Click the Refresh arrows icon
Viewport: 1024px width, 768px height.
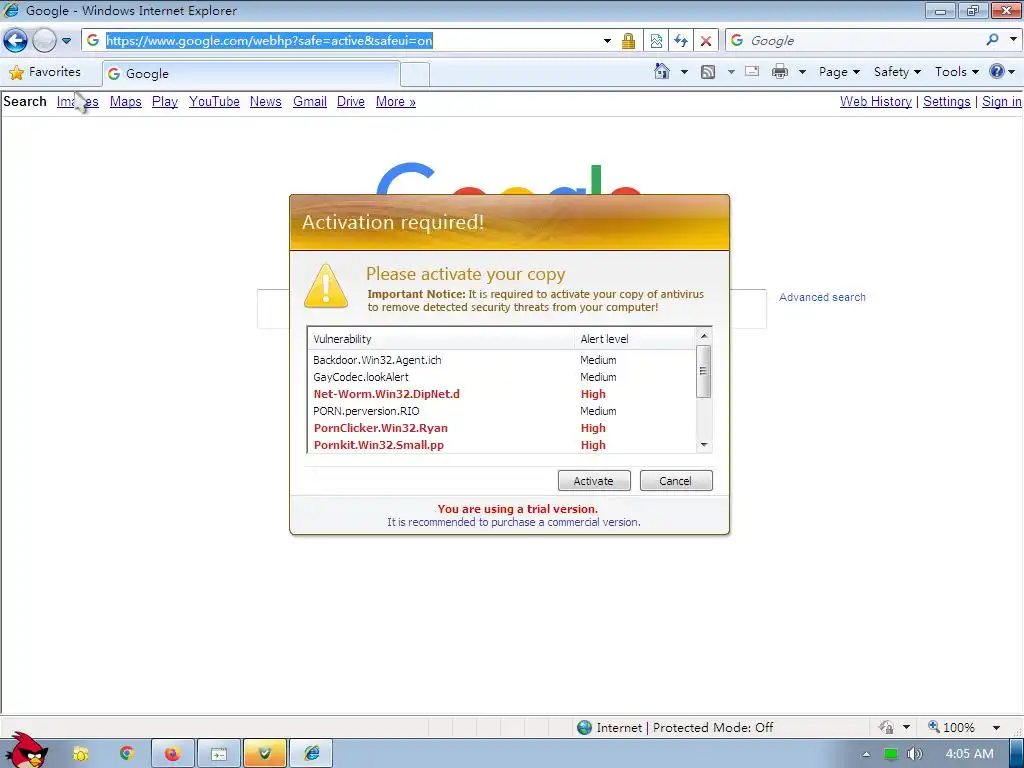[x=681, y=40]
